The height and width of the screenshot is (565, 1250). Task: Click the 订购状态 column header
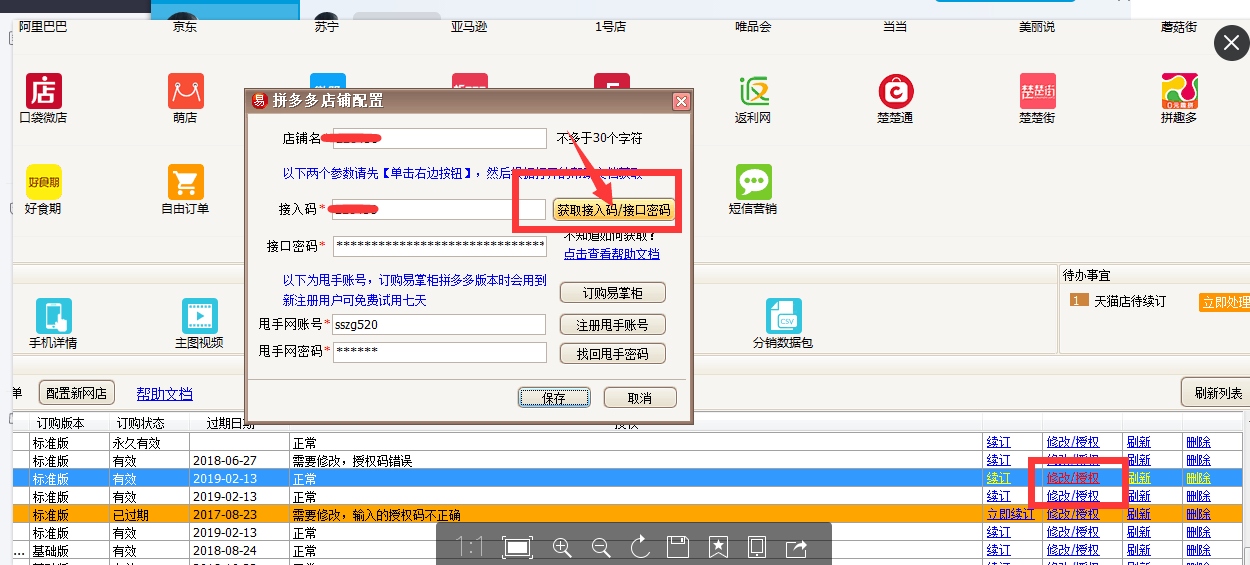click(x=141, y=423)
